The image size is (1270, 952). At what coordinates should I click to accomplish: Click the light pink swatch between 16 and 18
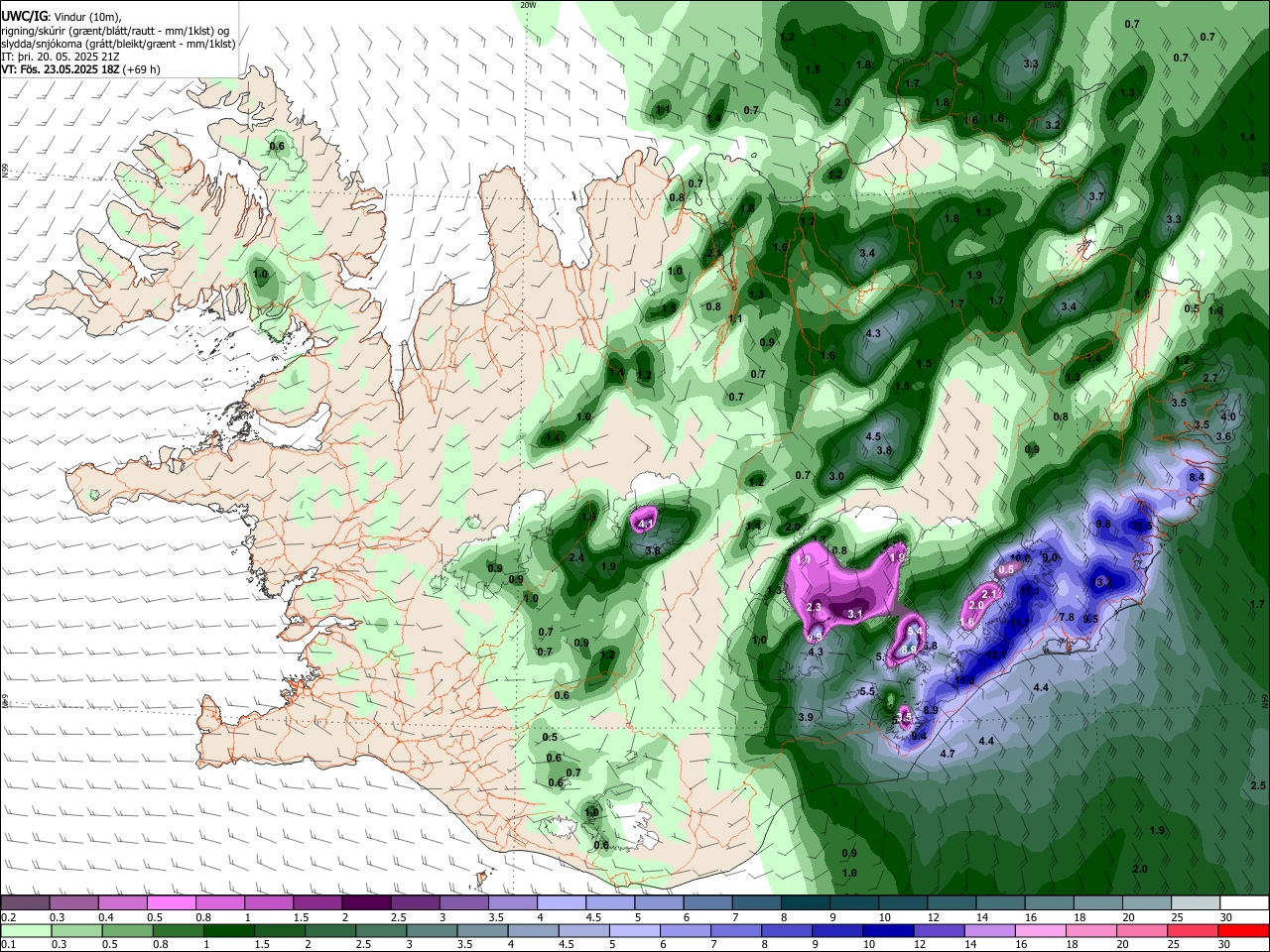pyautogui.click(x=1042, y=930)
